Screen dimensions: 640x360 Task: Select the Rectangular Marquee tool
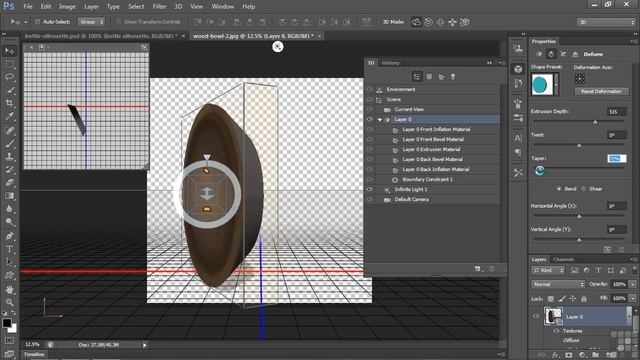(x=9, y=64)
